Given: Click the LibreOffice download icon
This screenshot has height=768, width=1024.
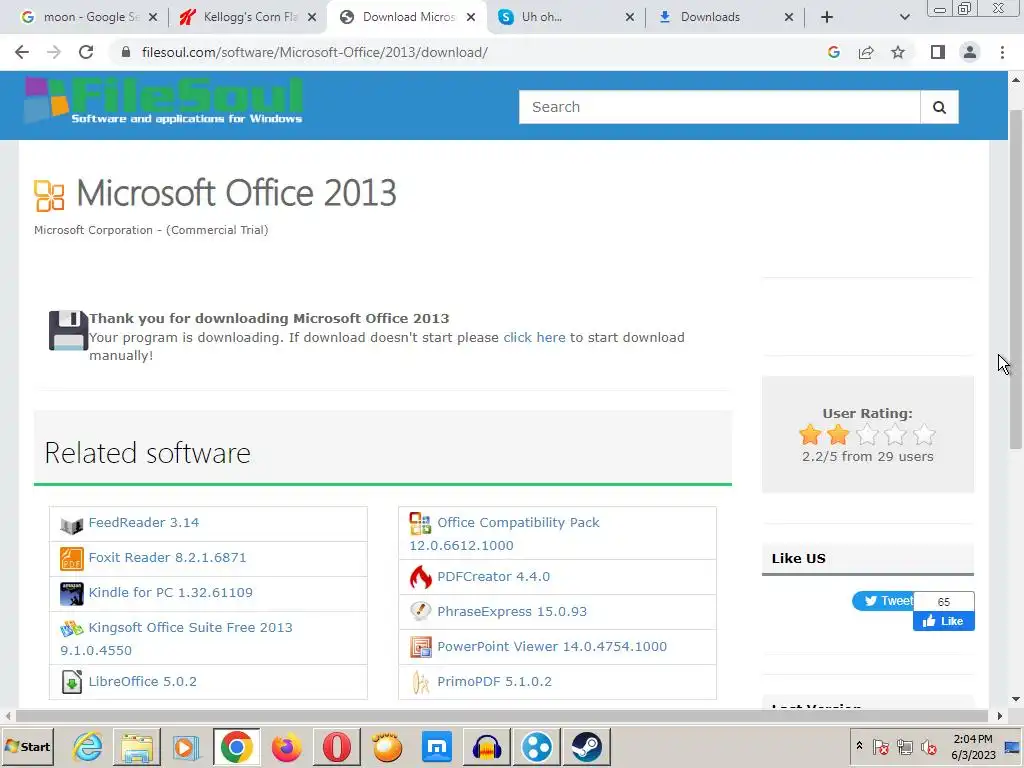Looking at the screenshot, I should [x=71, y=682].
